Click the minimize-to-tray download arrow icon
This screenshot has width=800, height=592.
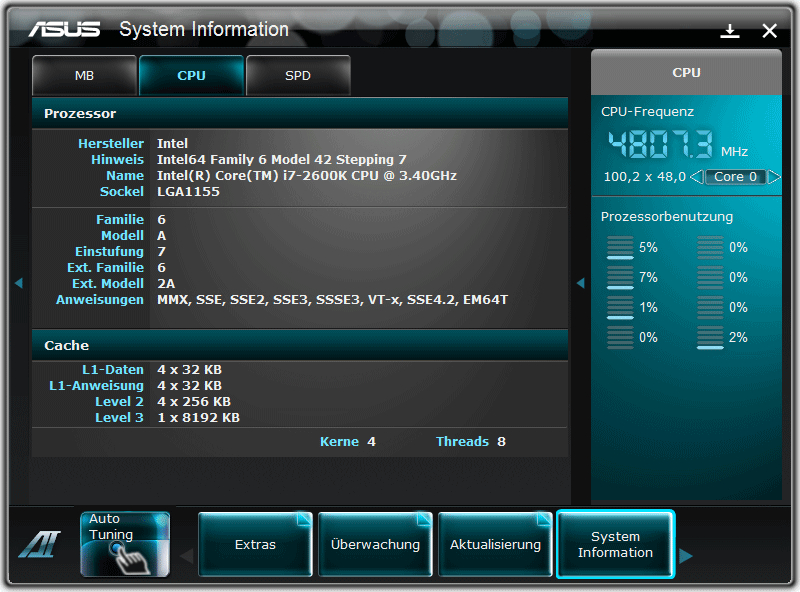[730, 31]
